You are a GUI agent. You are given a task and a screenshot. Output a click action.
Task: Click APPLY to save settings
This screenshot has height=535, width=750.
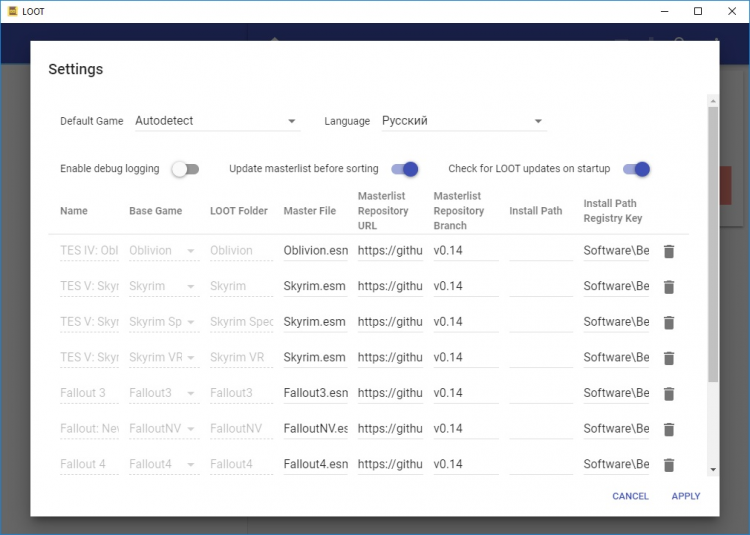click(x=686, y=496)
